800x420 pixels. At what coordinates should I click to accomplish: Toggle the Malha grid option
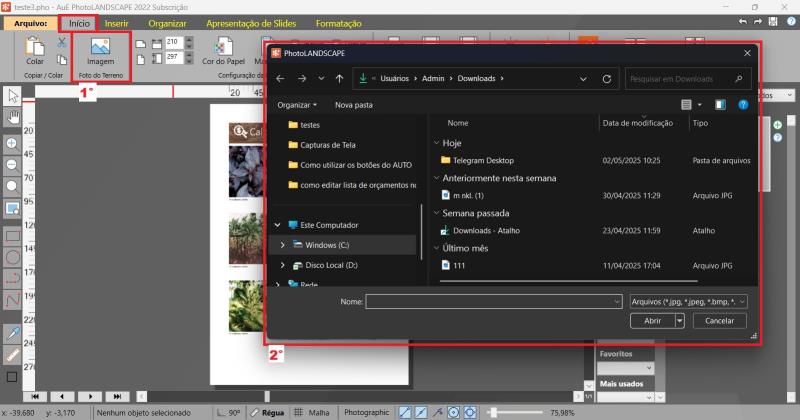[312, 412]
